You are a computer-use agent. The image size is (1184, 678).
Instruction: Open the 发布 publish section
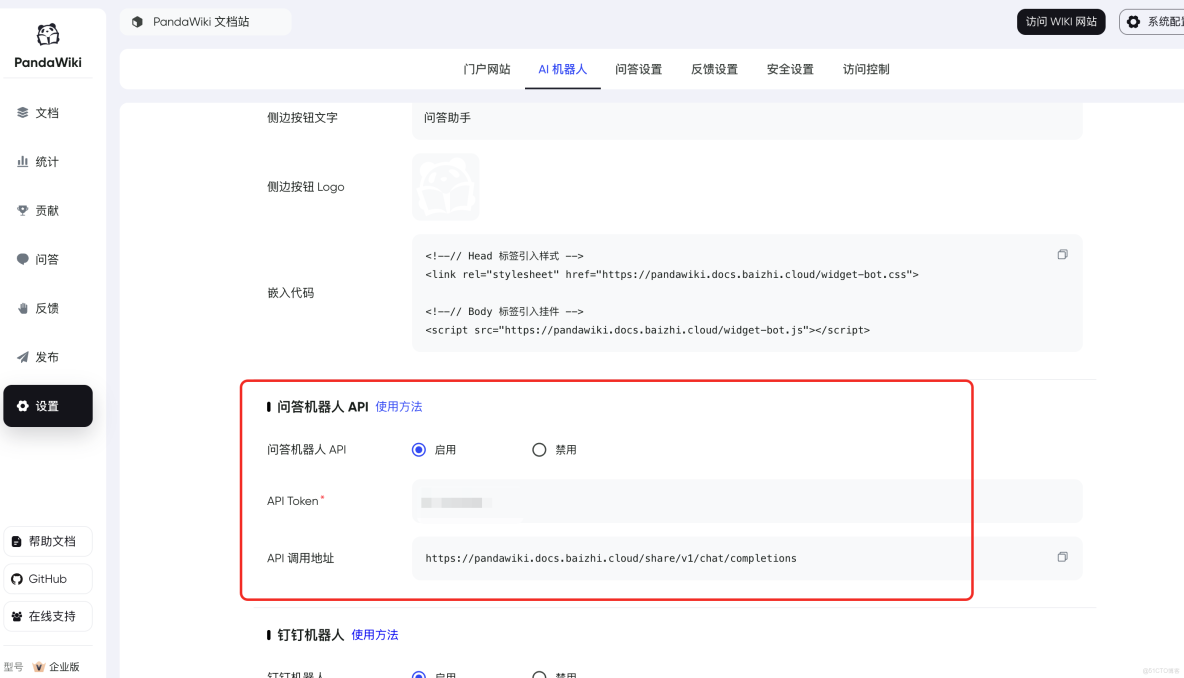tap(46, 356)
